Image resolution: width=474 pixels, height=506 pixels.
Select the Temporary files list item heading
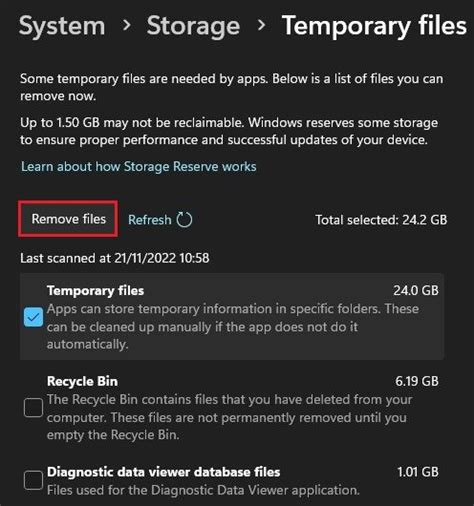pyautogui.click(x=95, y=291)
